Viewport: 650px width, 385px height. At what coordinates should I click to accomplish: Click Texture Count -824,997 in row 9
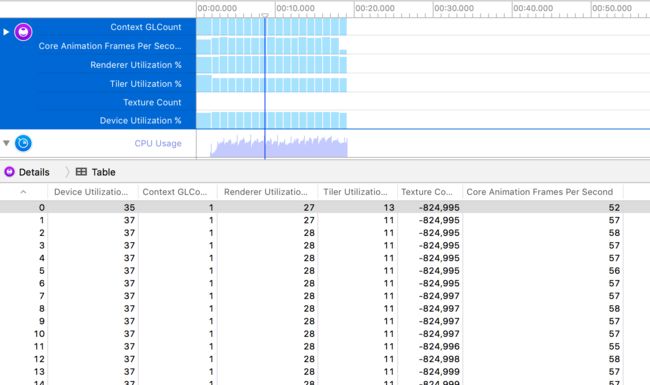pos(439,321)
